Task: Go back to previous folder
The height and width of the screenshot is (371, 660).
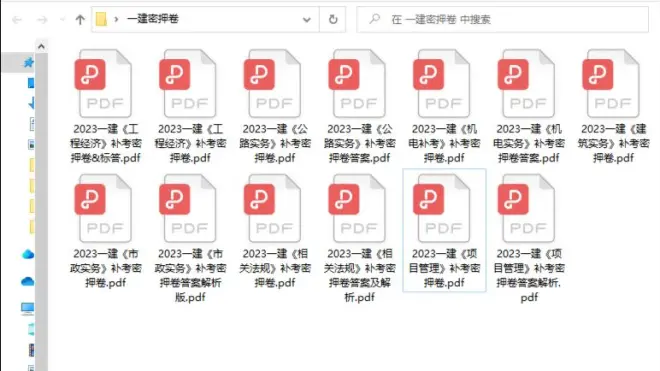Action: [x=17, y=19]
